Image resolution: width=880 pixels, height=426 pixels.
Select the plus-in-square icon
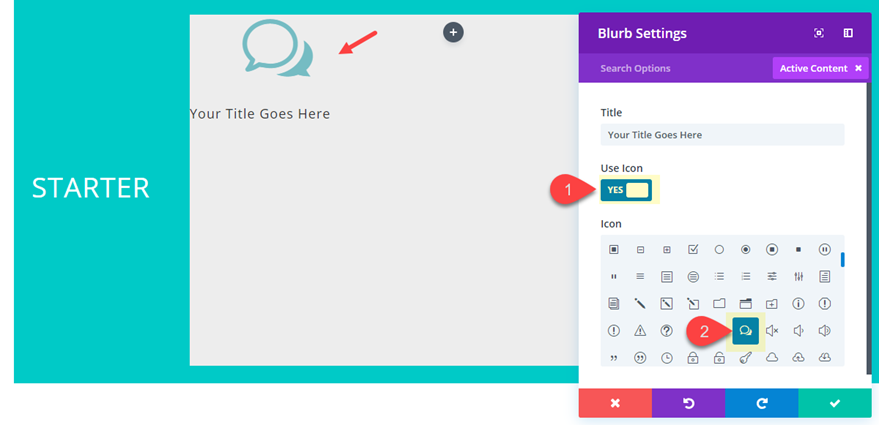click(666, 250)
